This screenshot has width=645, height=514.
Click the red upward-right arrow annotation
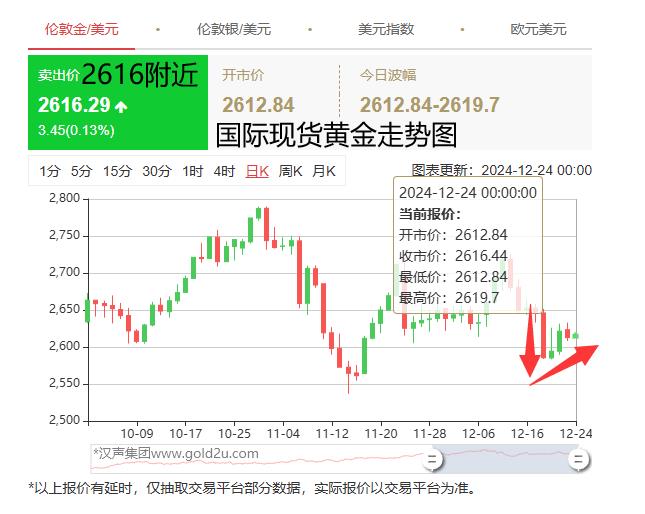coord(565,363)
